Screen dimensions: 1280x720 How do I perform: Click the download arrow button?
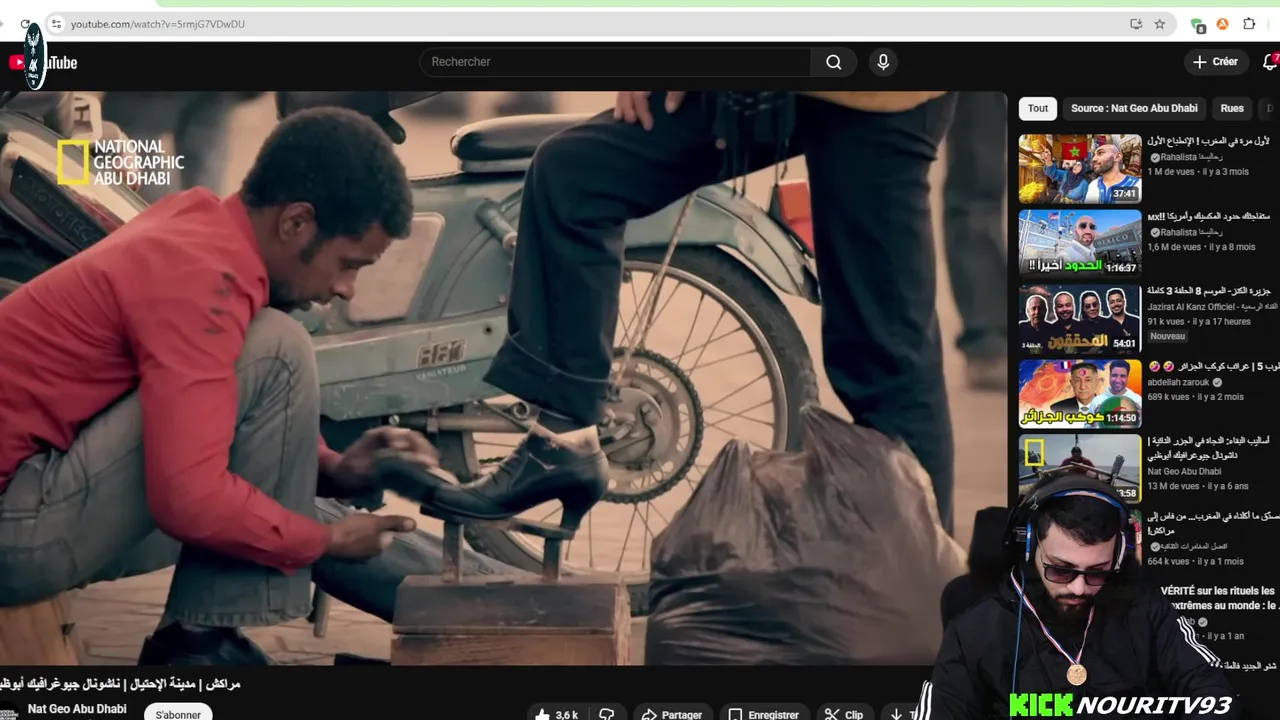coord(896,714)
